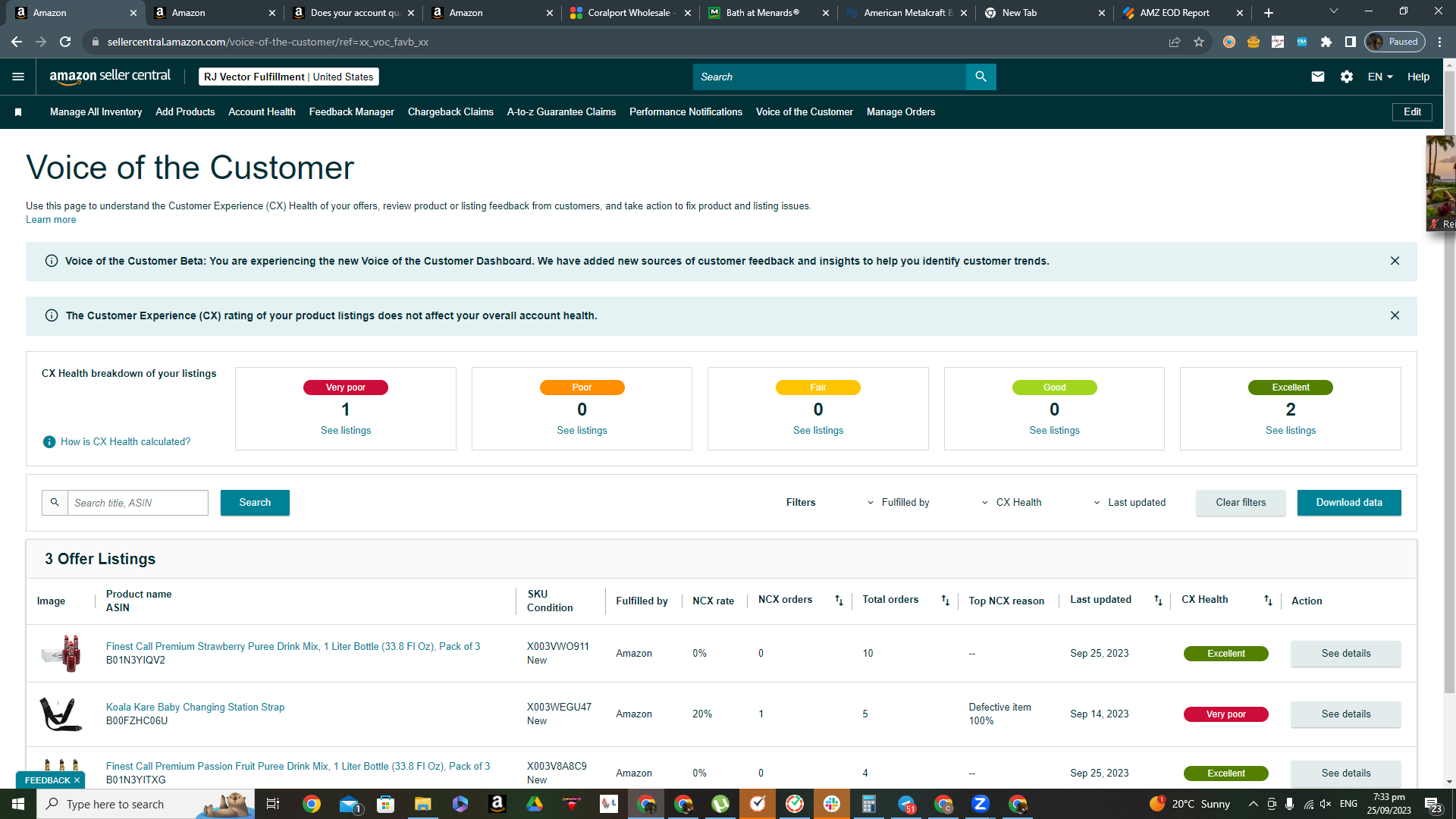
Task: Open the messages envelope icon
Action: [x=1318, y=77]
